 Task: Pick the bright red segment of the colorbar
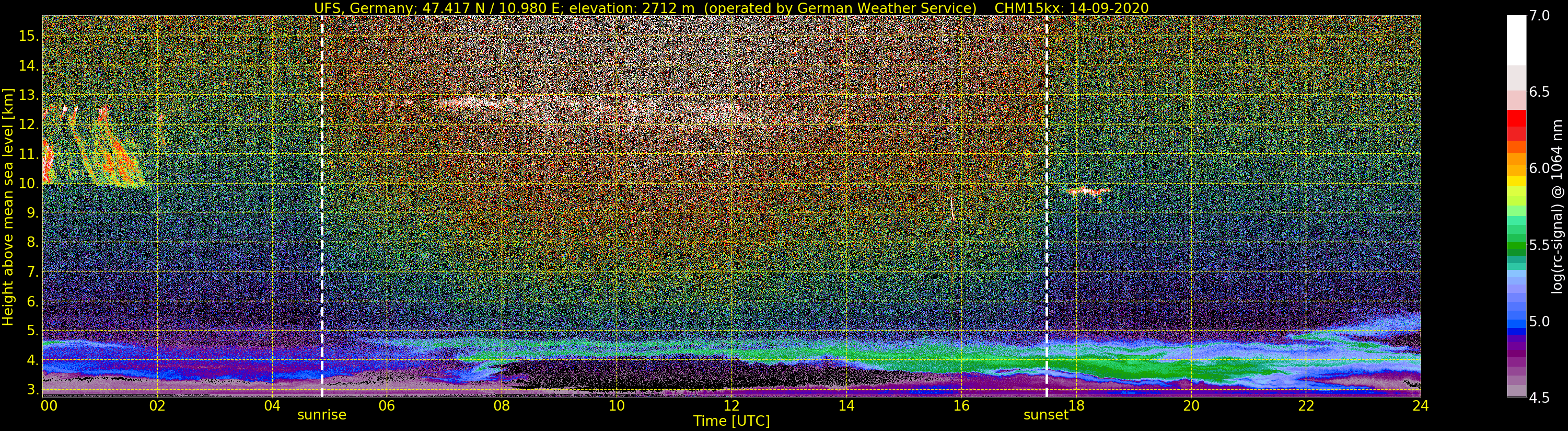pyautogui.click(x=1516, y=118)
